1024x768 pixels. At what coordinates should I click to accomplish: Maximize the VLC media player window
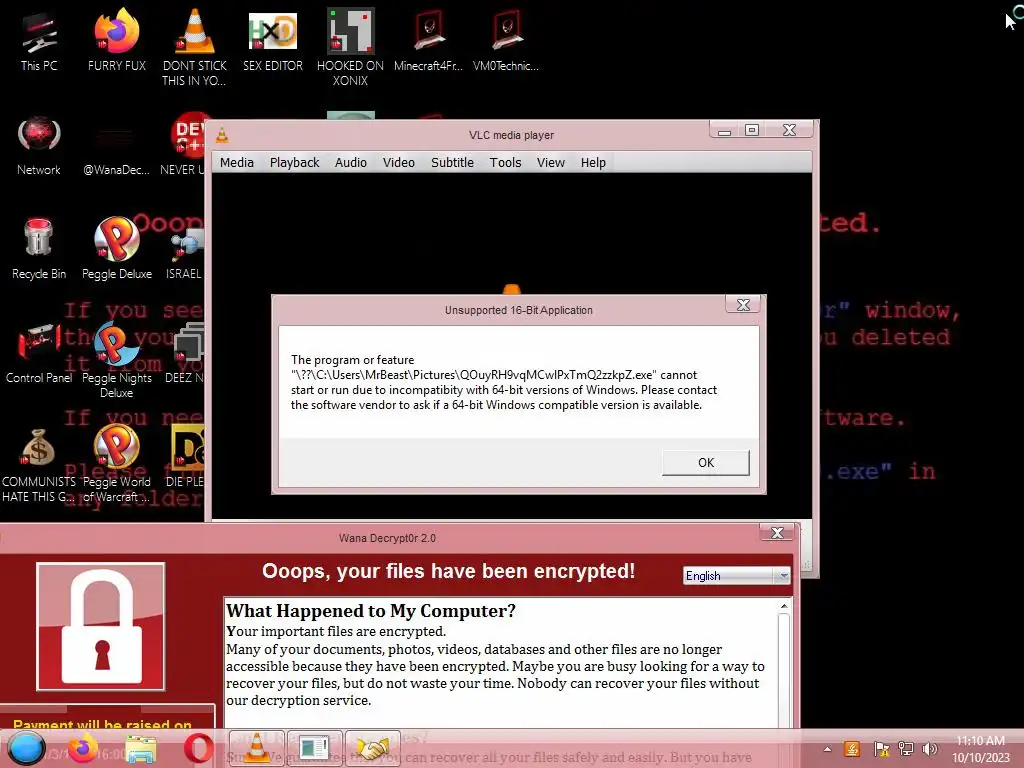[752, 131]
